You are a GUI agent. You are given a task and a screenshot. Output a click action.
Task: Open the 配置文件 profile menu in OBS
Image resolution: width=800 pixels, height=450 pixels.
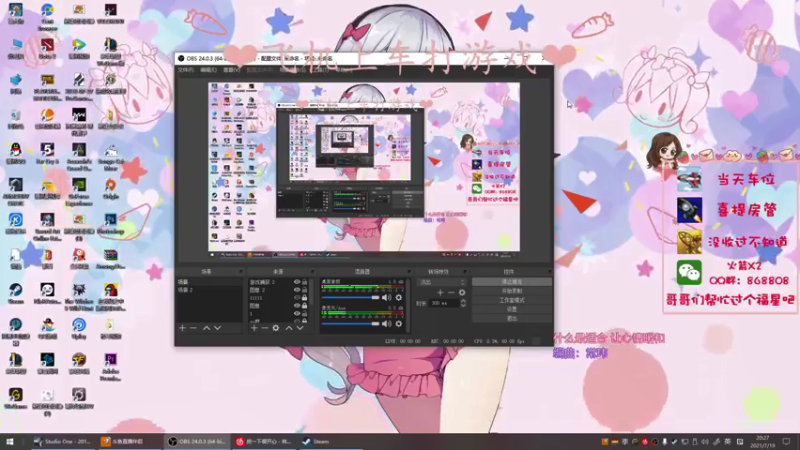pos(259,70)
